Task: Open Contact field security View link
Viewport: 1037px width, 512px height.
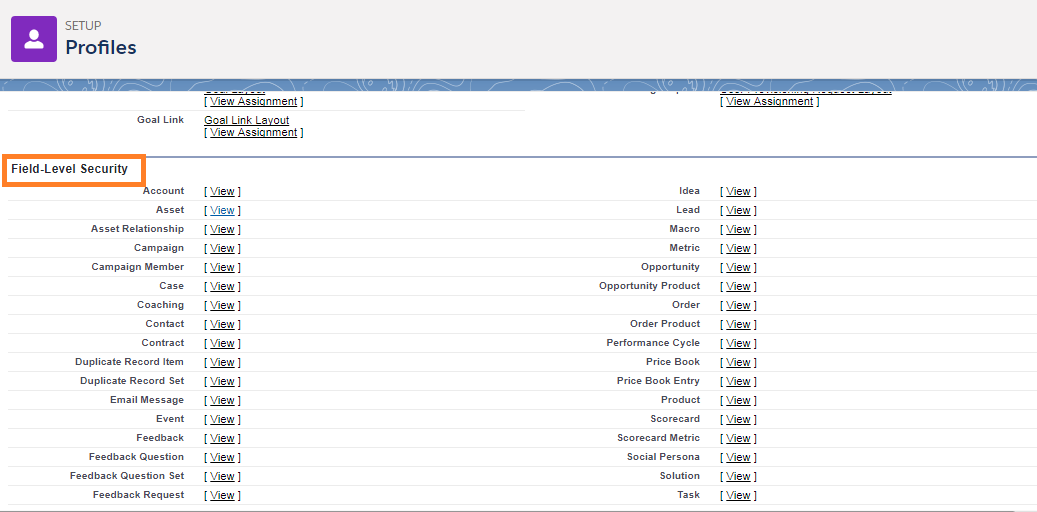Action: pos(222,324)
